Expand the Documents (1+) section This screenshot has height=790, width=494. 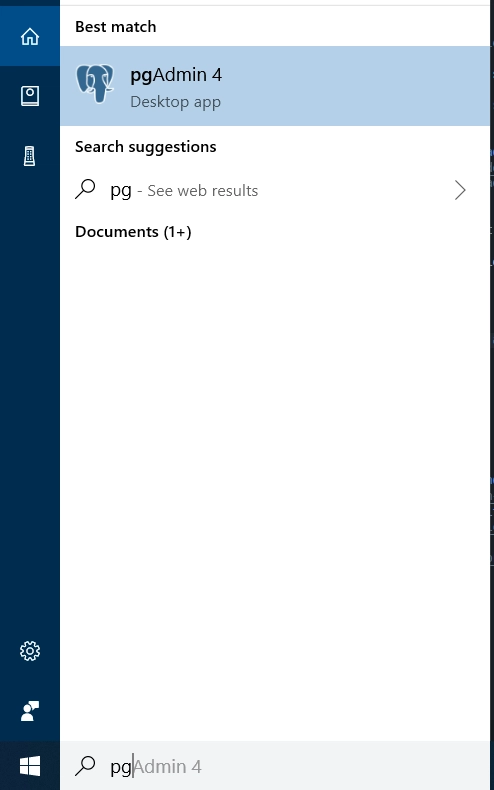(x=133, y=232)
